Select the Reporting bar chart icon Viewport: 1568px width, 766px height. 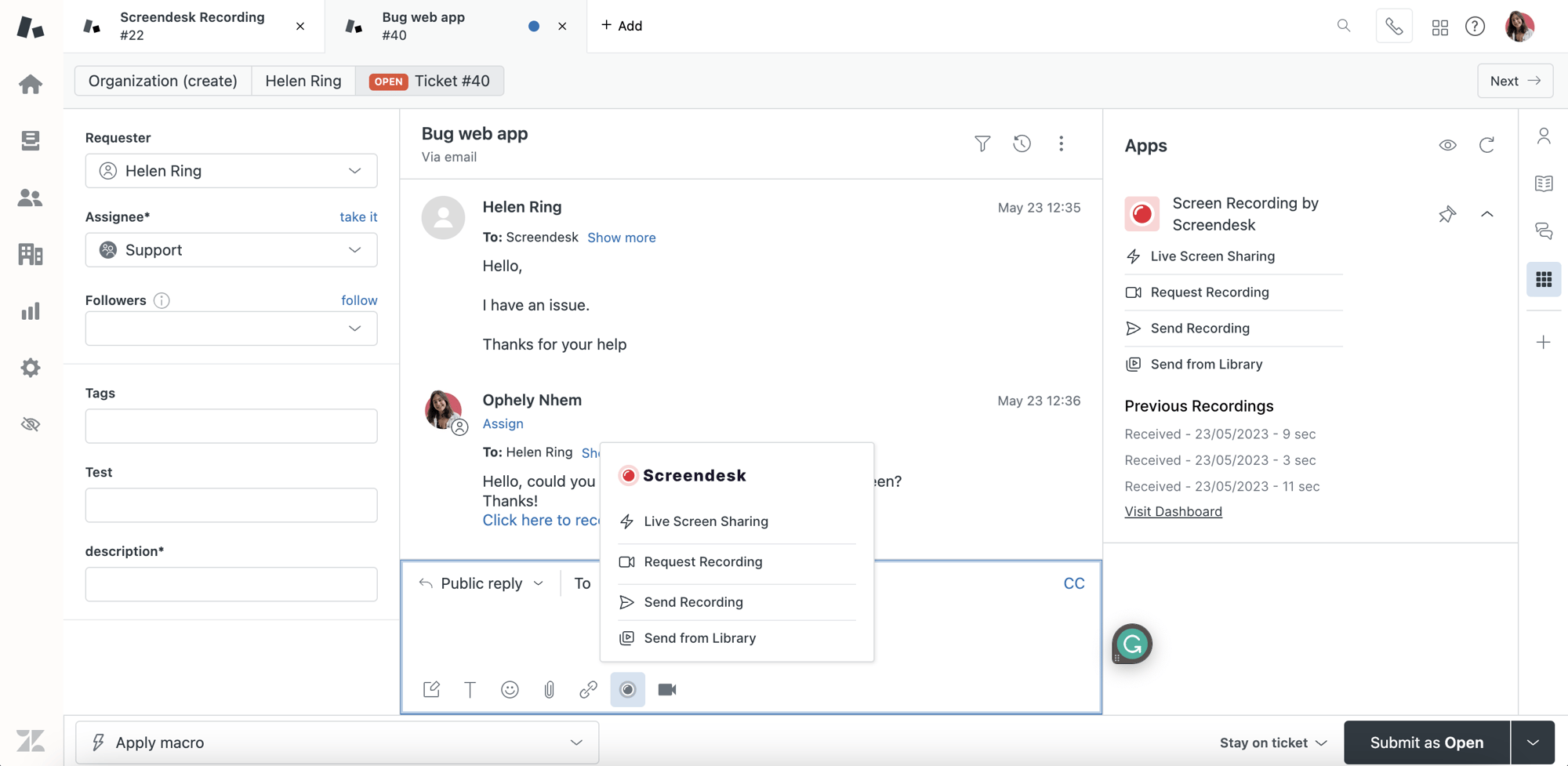30,310
